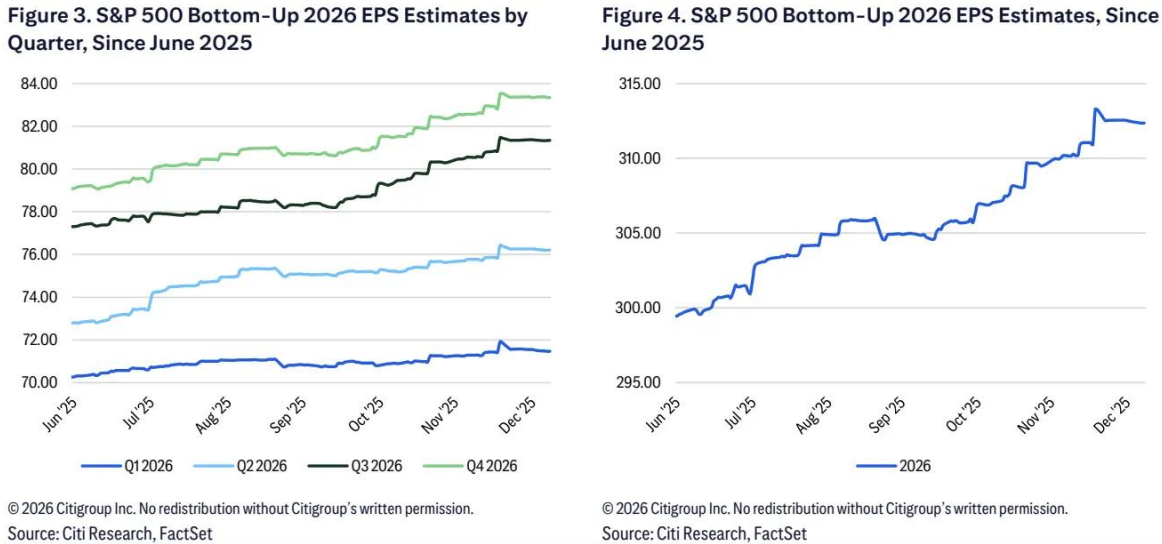Click the Figure 3 chart title
The width and height of the screenshot is (1162, 544).
[x=267, y=30]
